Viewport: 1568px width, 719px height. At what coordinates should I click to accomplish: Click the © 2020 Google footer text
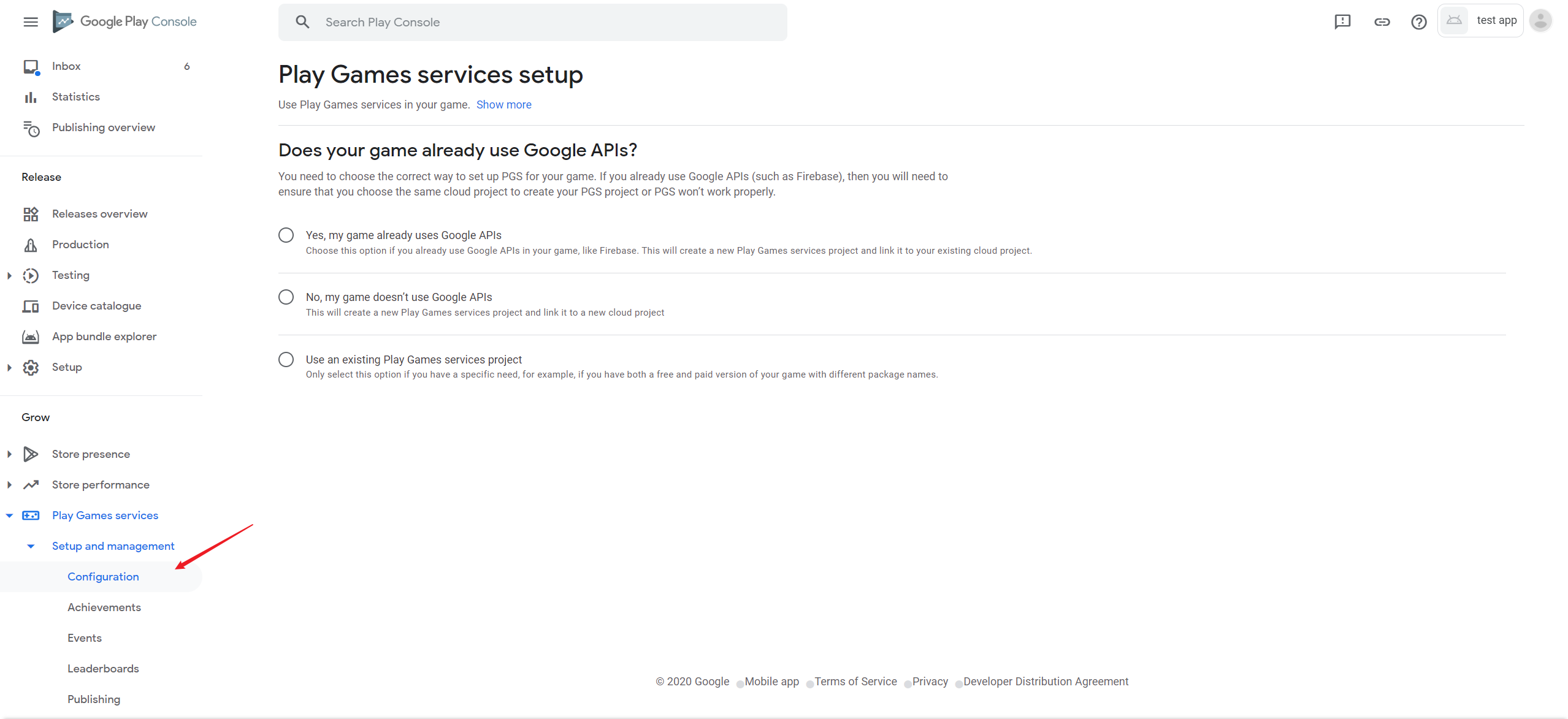(x=692, y=682)
